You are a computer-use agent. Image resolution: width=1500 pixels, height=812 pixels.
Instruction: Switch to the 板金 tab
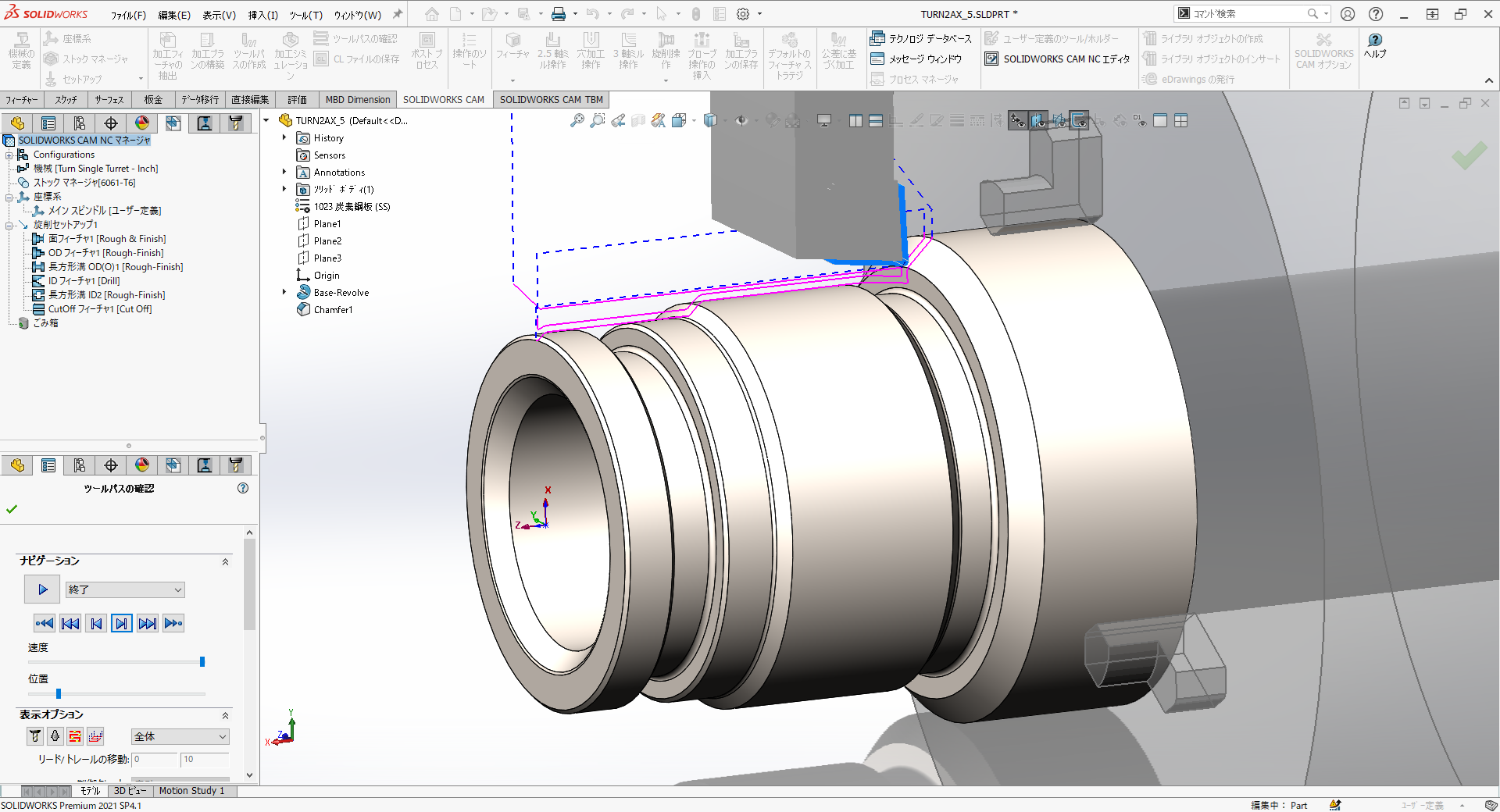click(153, 99)
